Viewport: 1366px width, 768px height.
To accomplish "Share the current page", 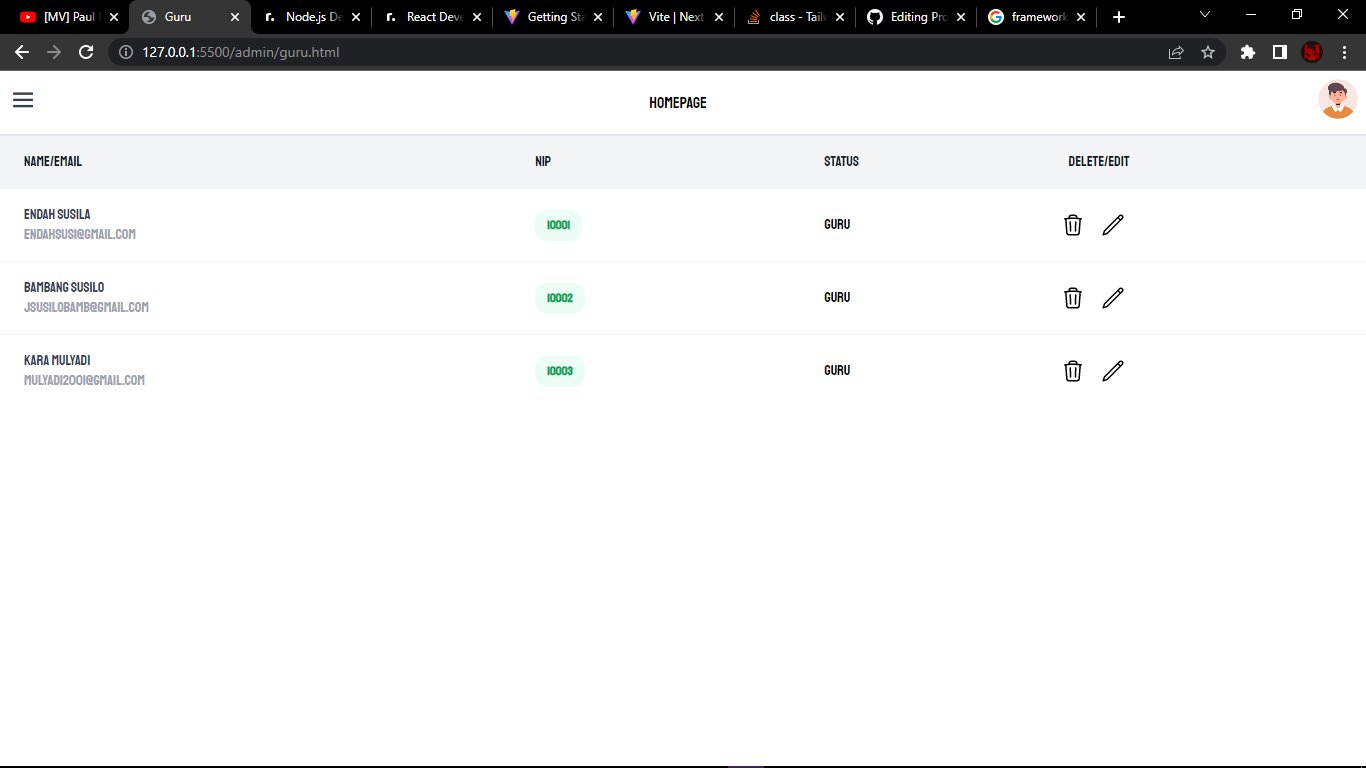I will pos(1176,52).
